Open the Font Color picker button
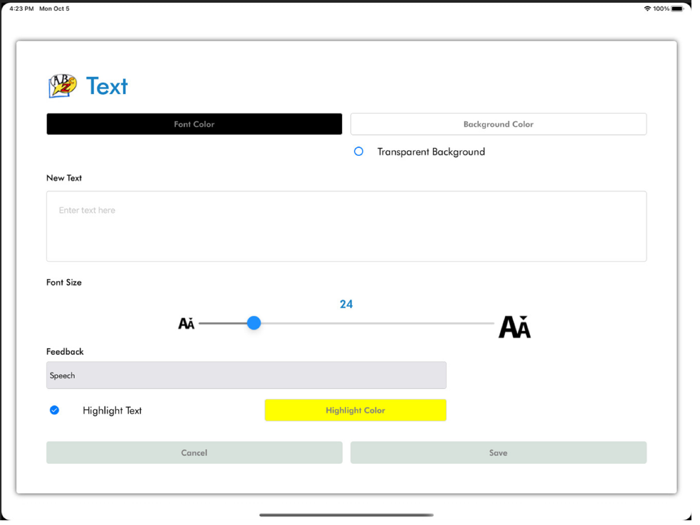The width and height of the screenshot is (700, 525). (194, 124)
